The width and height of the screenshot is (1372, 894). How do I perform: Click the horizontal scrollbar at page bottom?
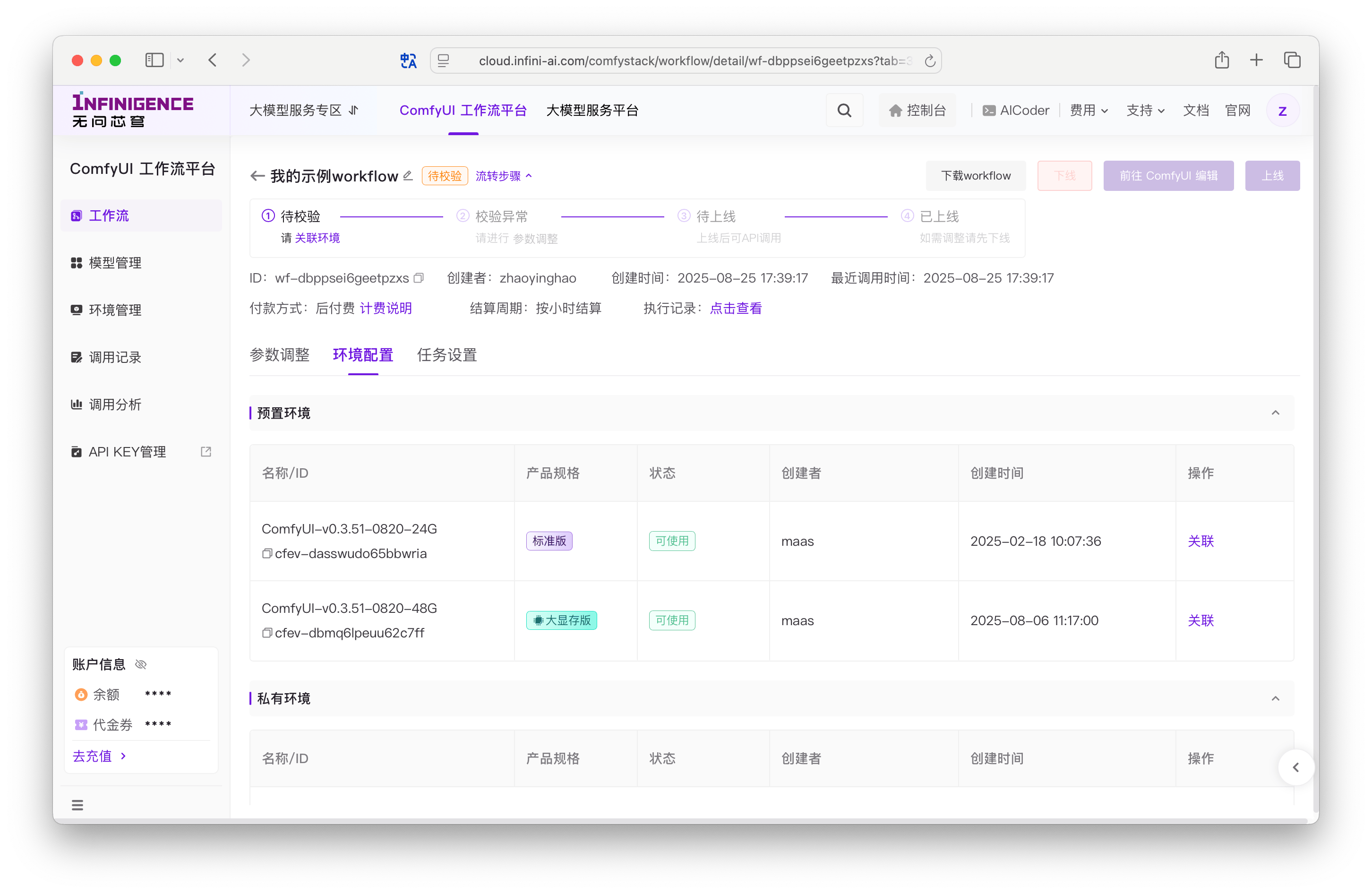tap(680, 821)
